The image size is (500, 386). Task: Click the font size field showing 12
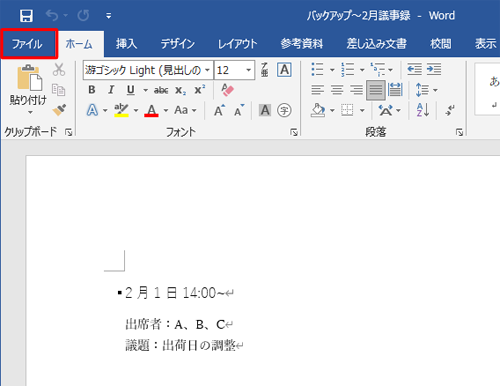pyautogui.click(x=230, y=70)
